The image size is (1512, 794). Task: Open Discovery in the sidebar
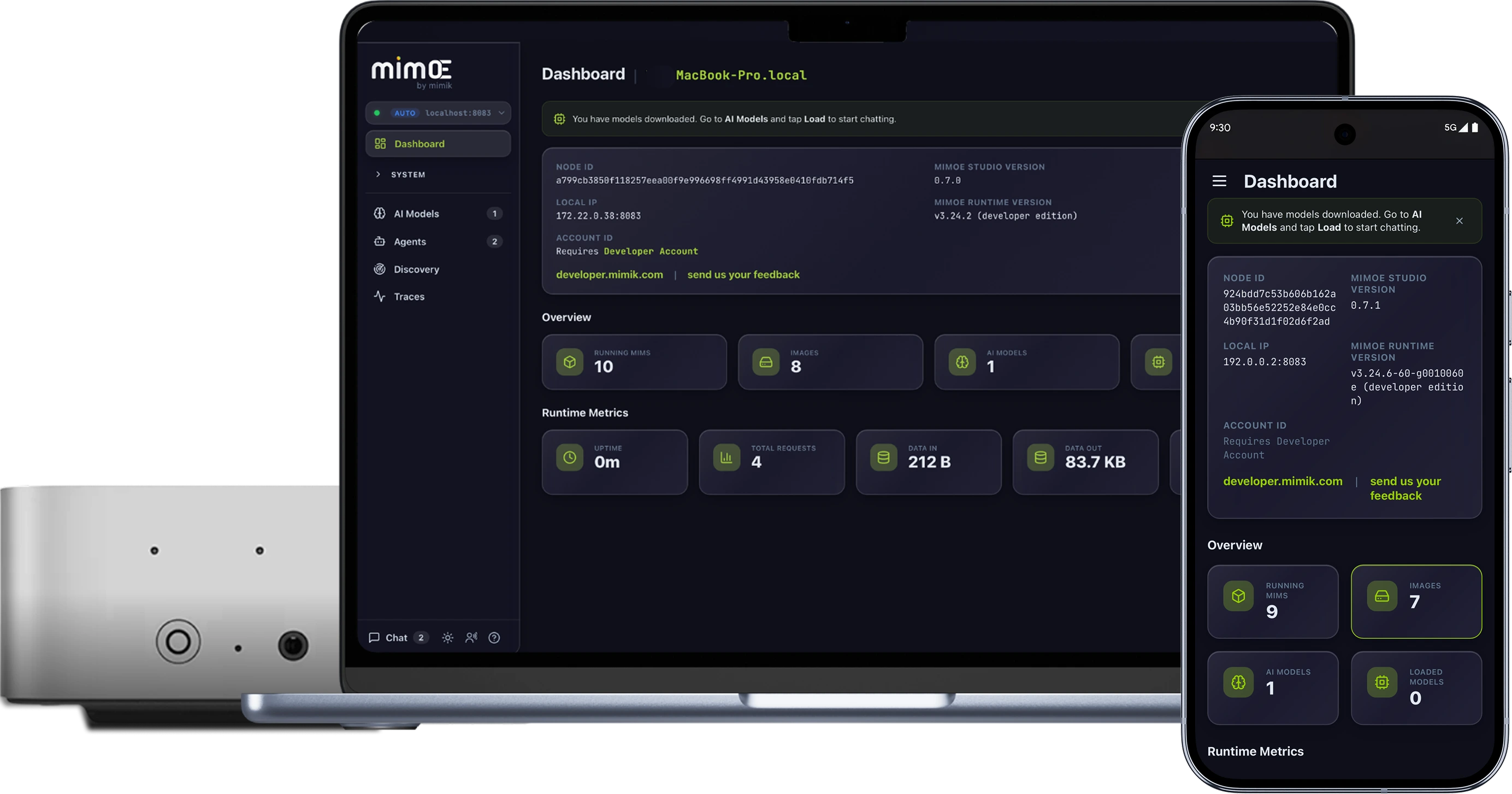coord(438,269)
